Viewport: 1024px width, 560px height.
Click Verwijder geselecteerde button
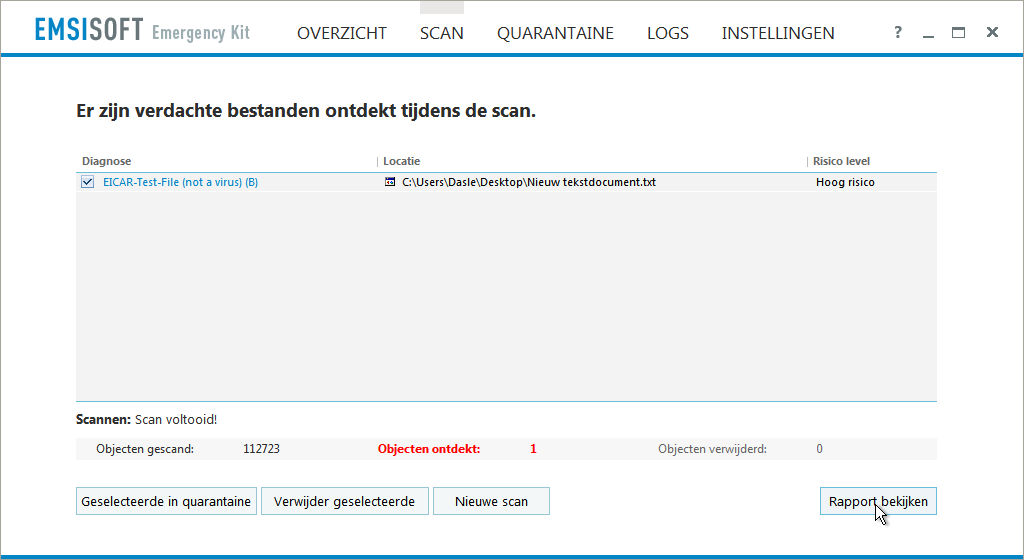[345, 501]
